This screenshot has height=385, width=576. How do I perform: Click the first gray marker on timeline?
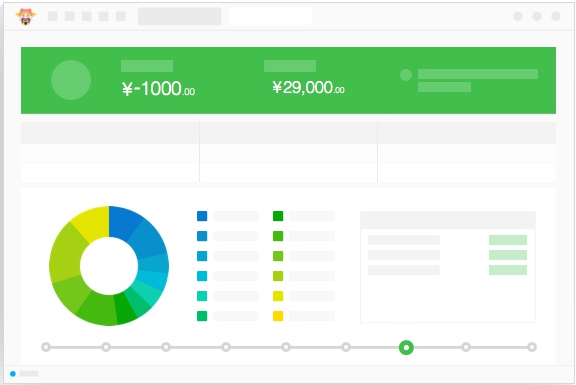[x=46, y=347]
